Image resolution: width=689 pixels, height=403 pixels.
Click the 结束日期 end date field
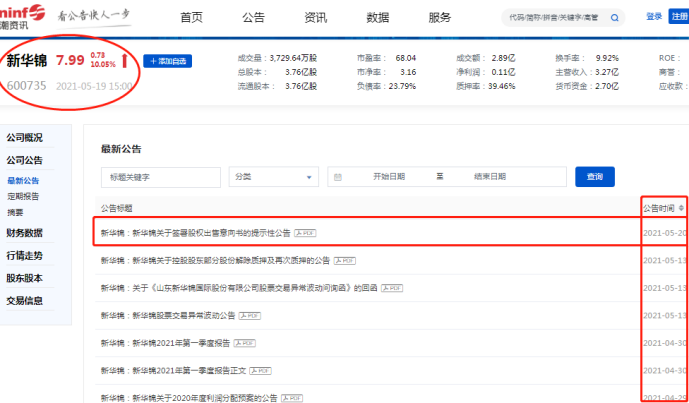pos(490,177)
